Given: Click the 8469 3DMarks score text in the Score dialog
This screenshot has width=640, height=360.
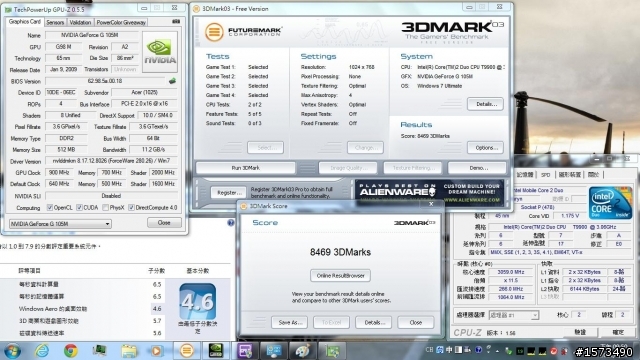Looking at the screenshot, I should (x=340, y=252).
